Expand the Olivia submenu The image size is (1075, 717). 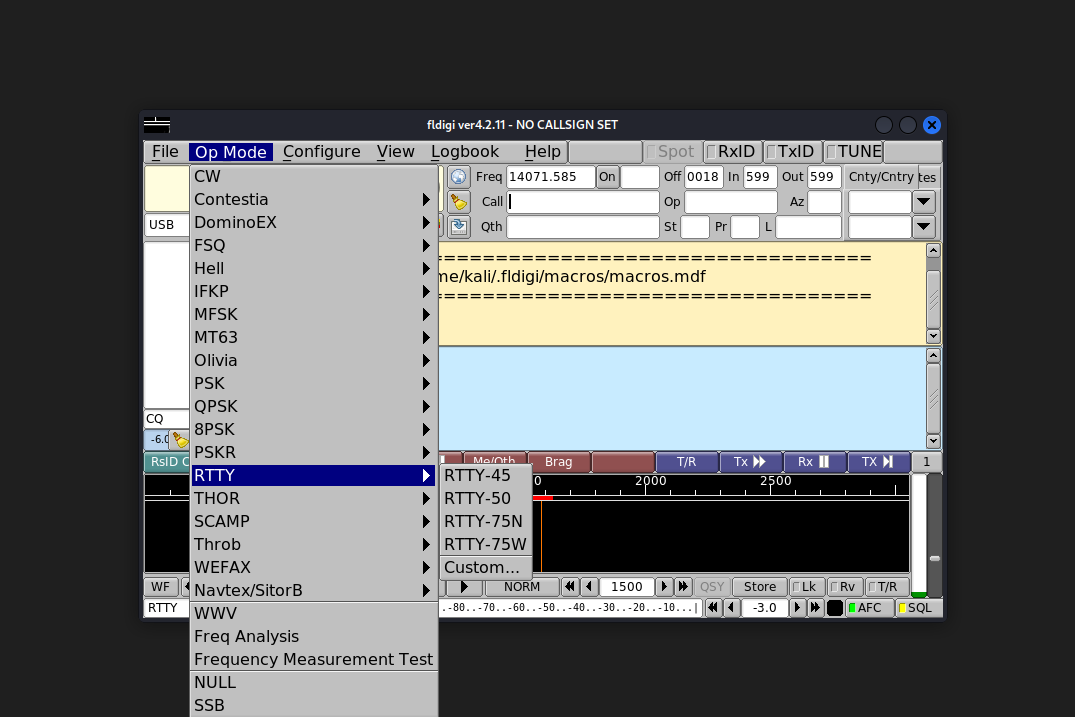click(314, 361)
